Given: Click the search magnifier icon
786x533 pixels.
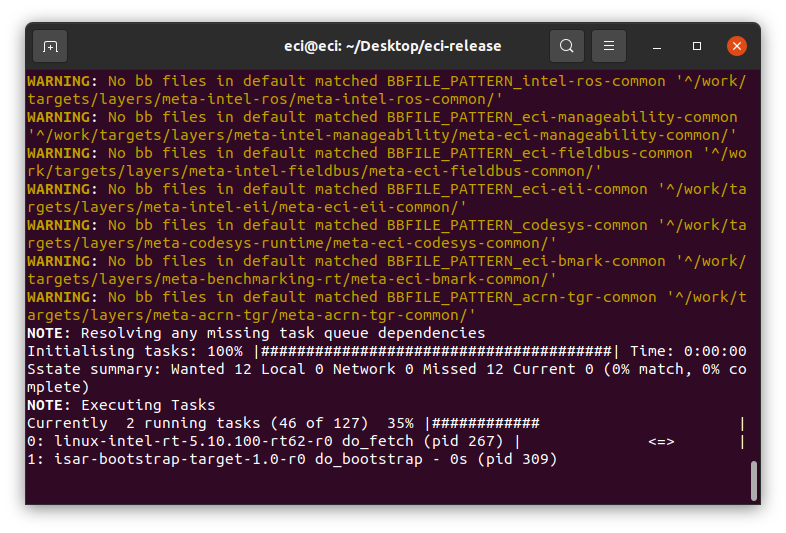Looking at the screenshot, I should [x=566, y=46].
